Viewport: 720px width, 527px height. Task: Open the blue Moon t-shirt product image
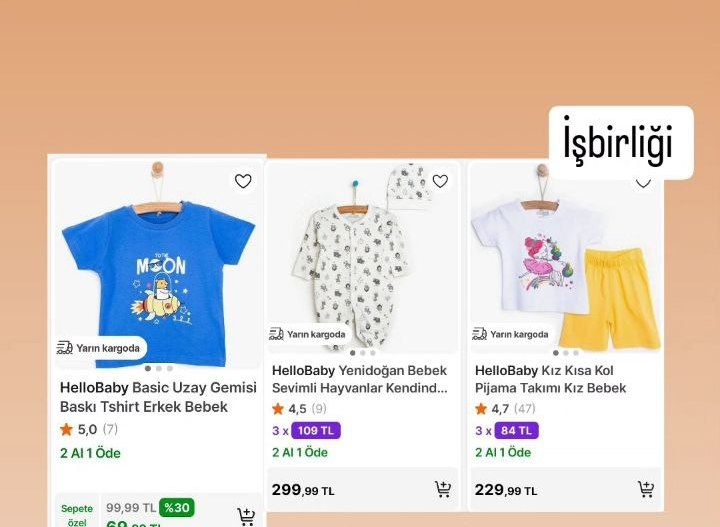point(158,264)
